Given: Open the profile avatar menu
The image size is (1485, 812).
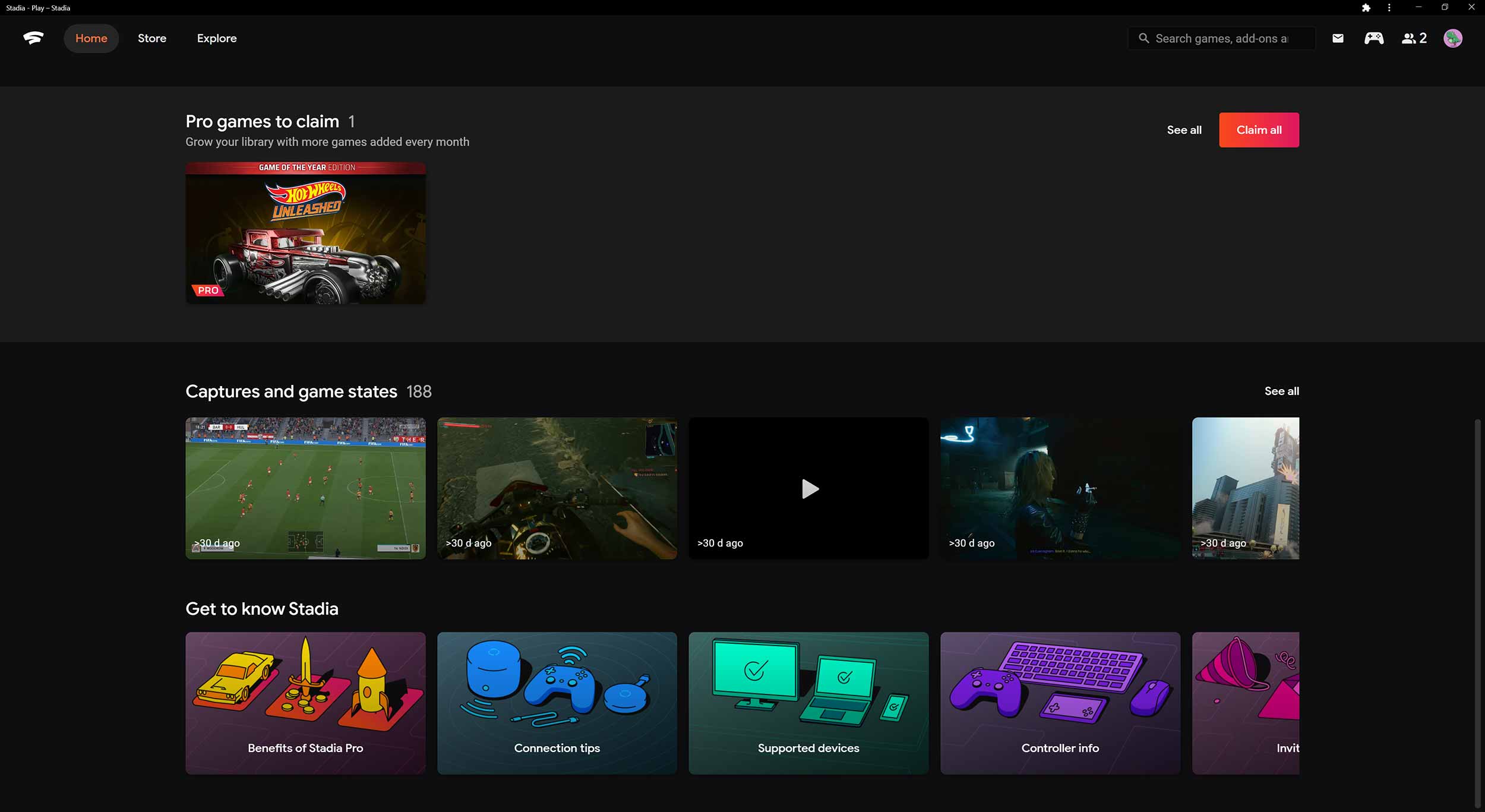Looking at the screenshot, I should tap(1453, 38).
